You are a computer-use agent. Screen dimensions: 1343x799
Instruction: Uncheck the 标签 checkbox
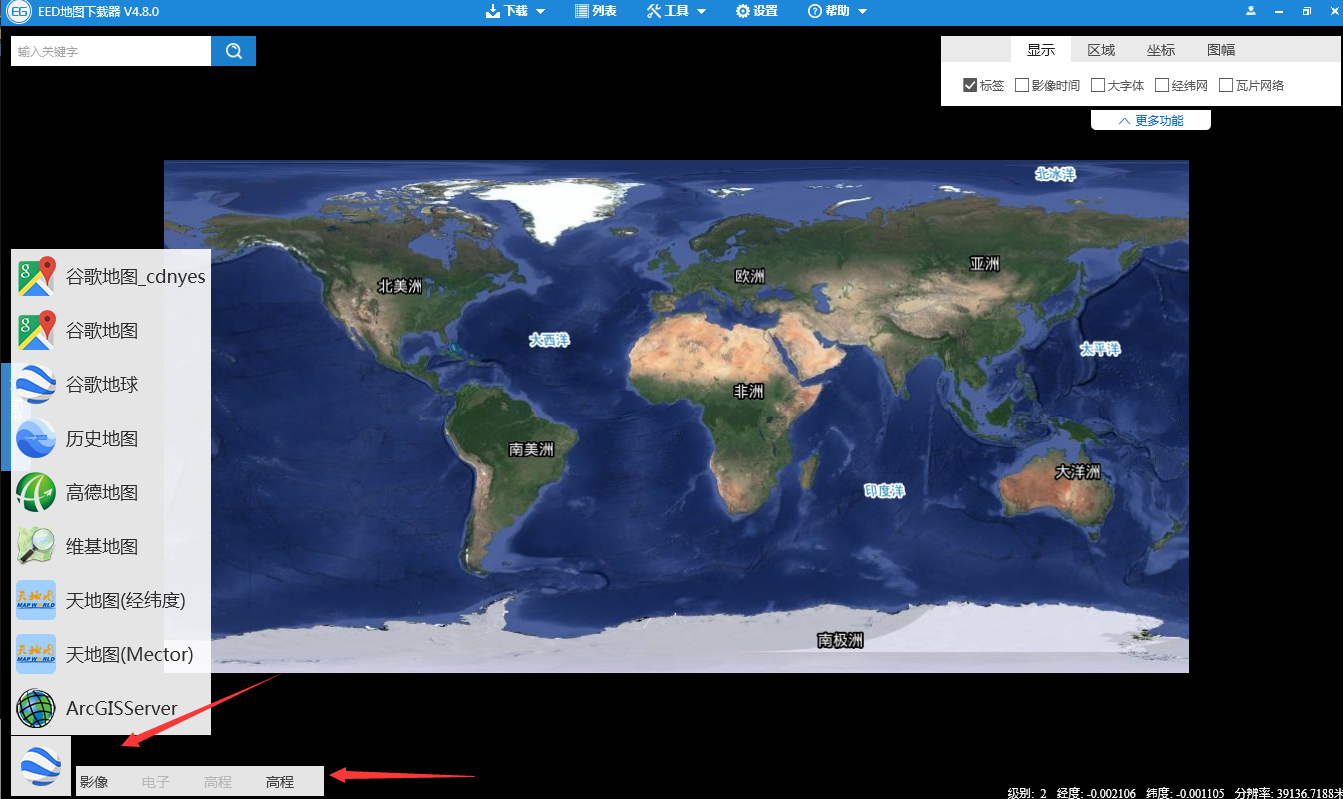(x=970, y=86)
